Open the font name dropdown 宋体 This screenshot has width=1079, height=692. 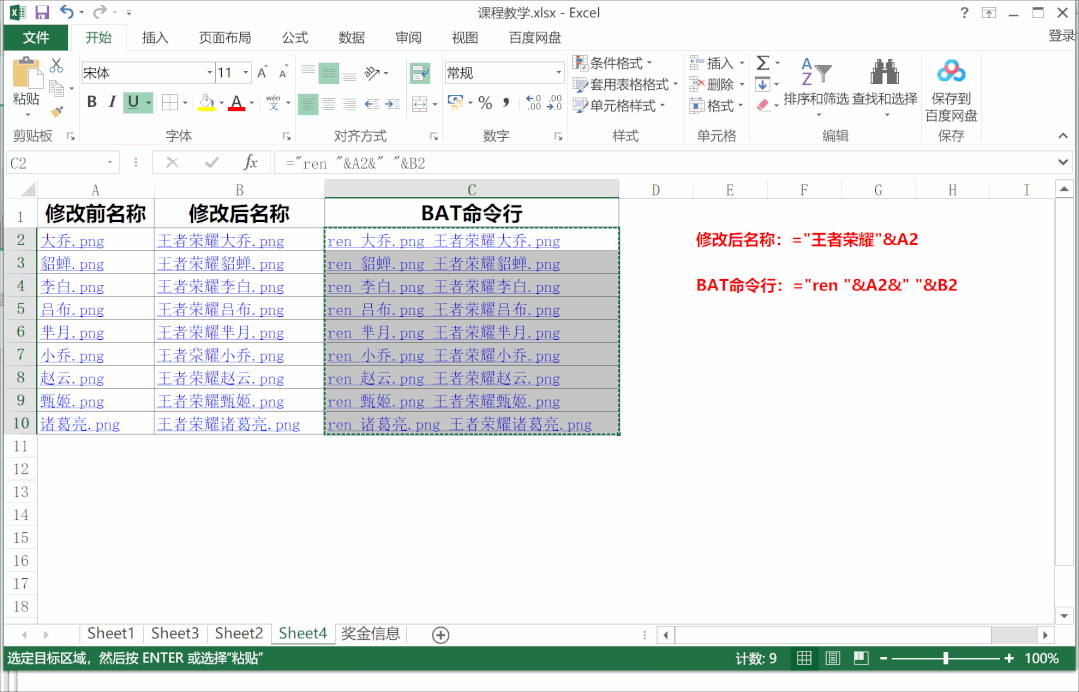(209, 73)
